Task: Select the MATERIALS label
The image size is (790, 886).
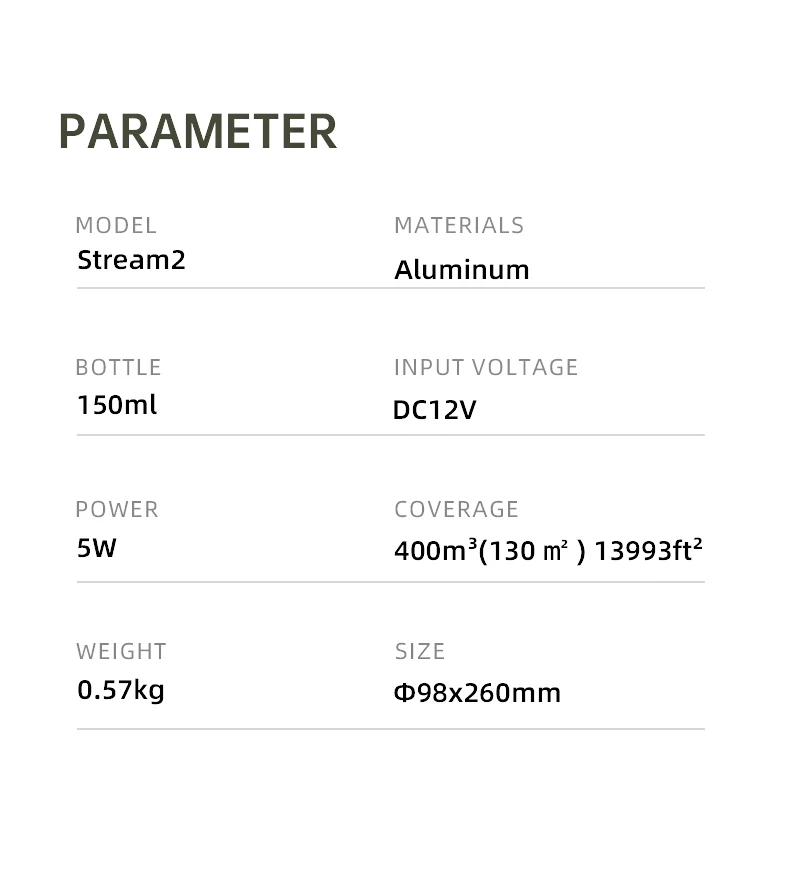Action: pyautogui.click(x=459, y=226)
